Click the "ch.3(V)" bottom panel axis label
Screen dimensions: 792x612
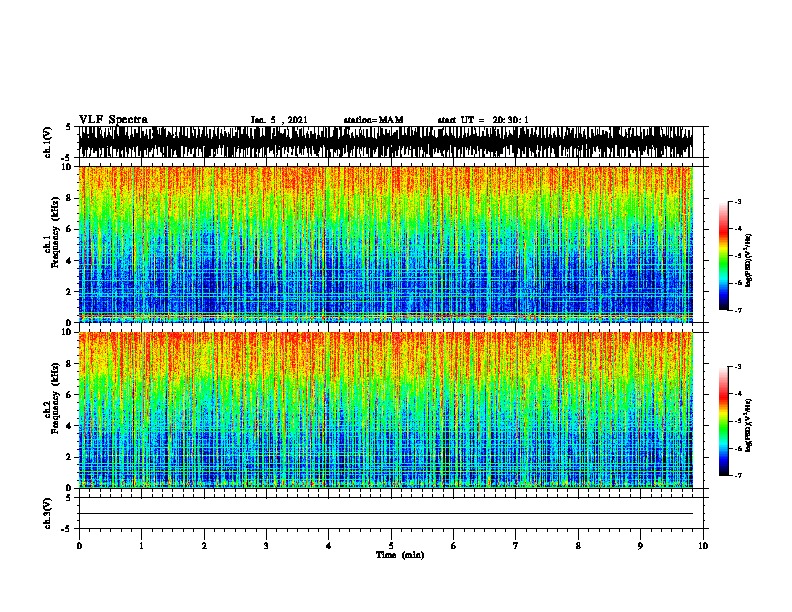click(x=47, y=513)
